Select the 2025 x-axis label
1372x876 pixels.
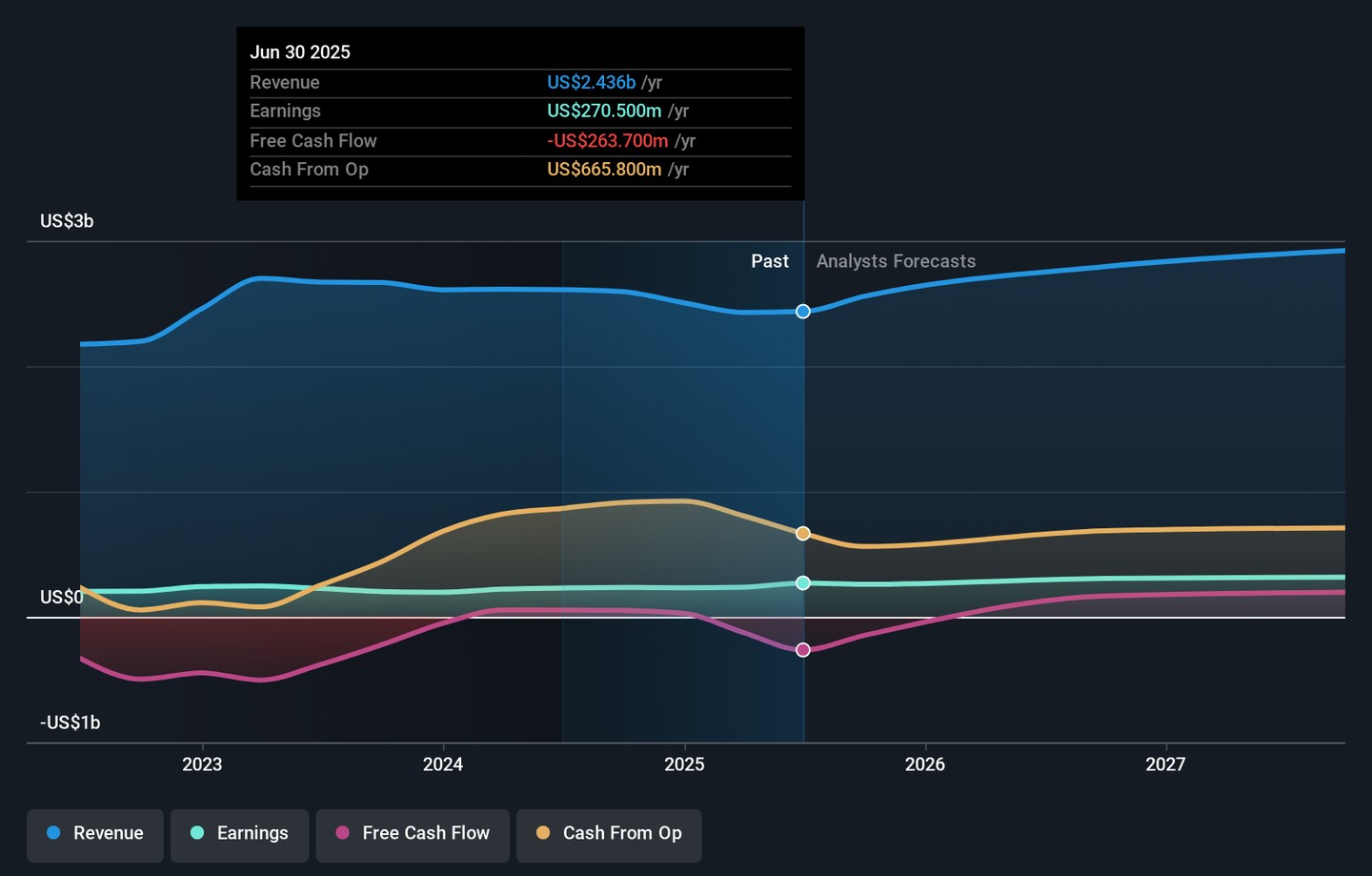pyautogui.click(x=684, y=764)
